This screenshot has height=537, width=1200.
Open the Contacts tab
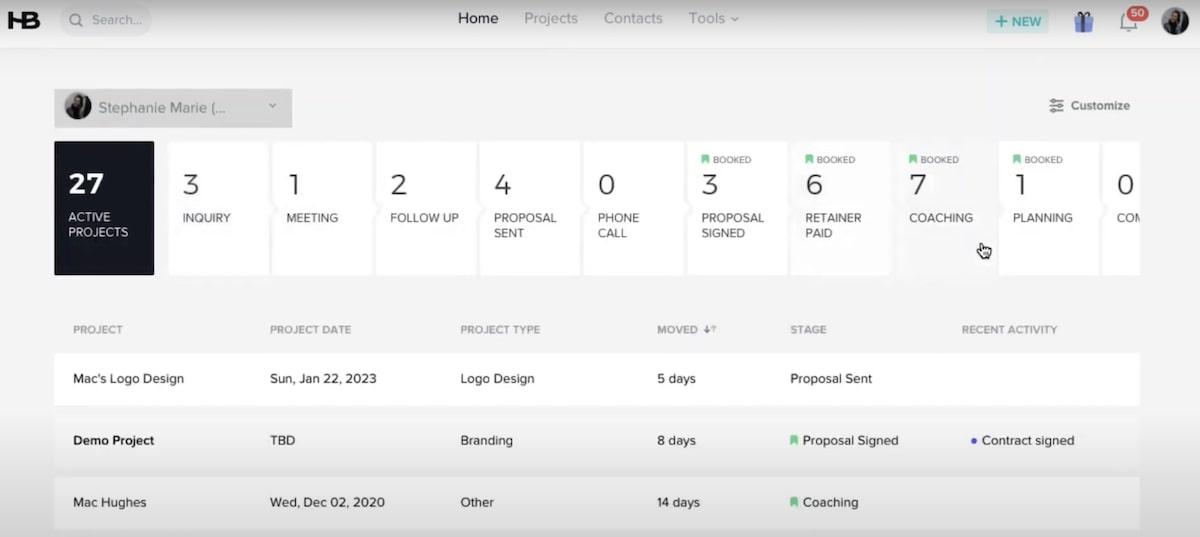point(633,18)
